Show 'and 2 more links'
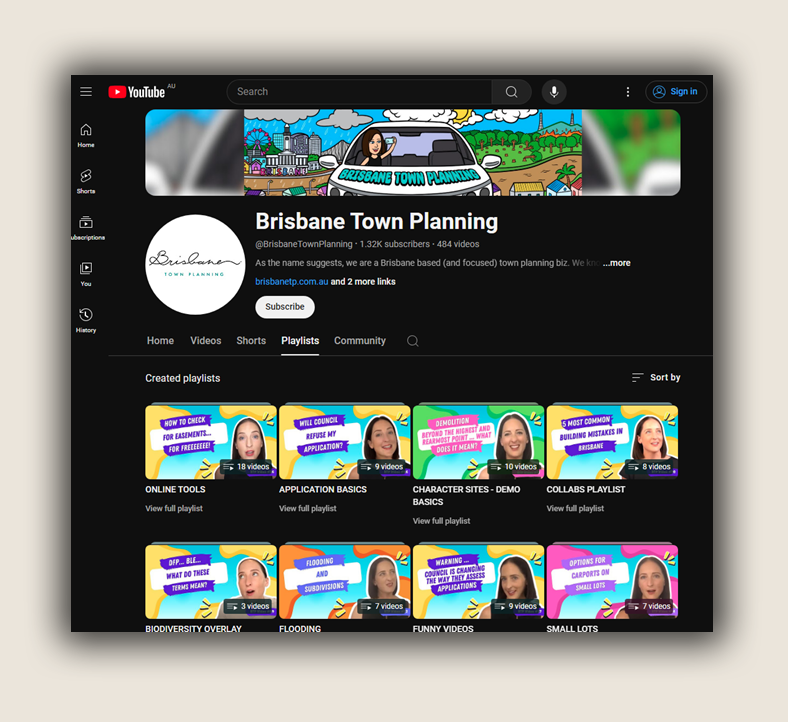 point(363,281)
